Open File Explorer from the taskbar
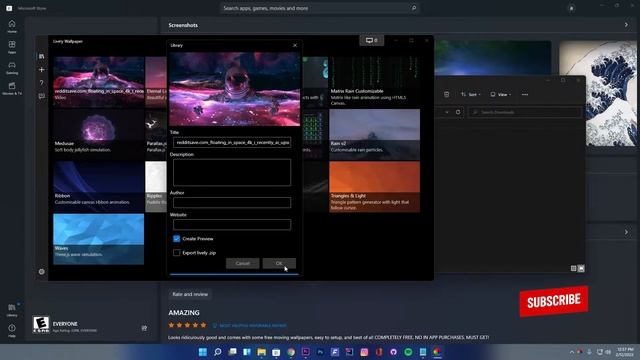Screen dimensions: 640x360 (x=262, y=352)
